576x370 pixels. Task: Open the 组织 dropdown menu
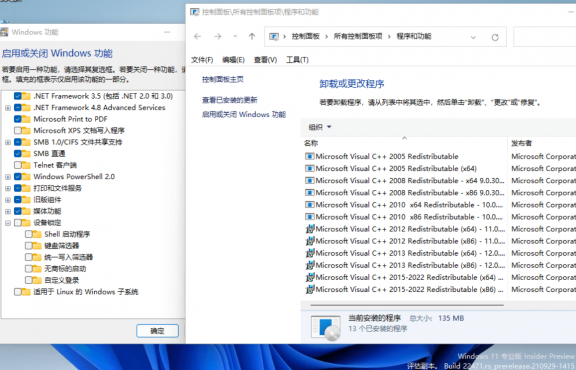coord(320,127)
